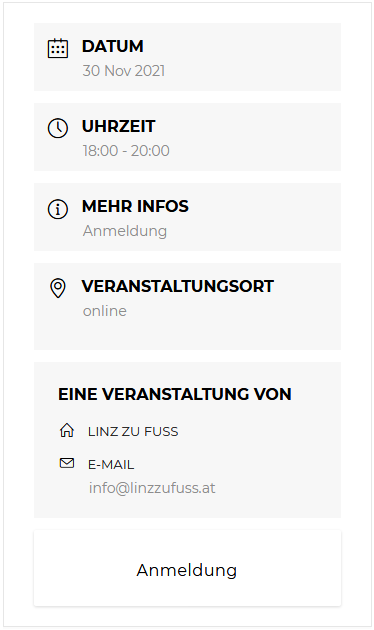Select the time 18:00 - 20:00
Viewport: 374px width, 630px height.
126,151
